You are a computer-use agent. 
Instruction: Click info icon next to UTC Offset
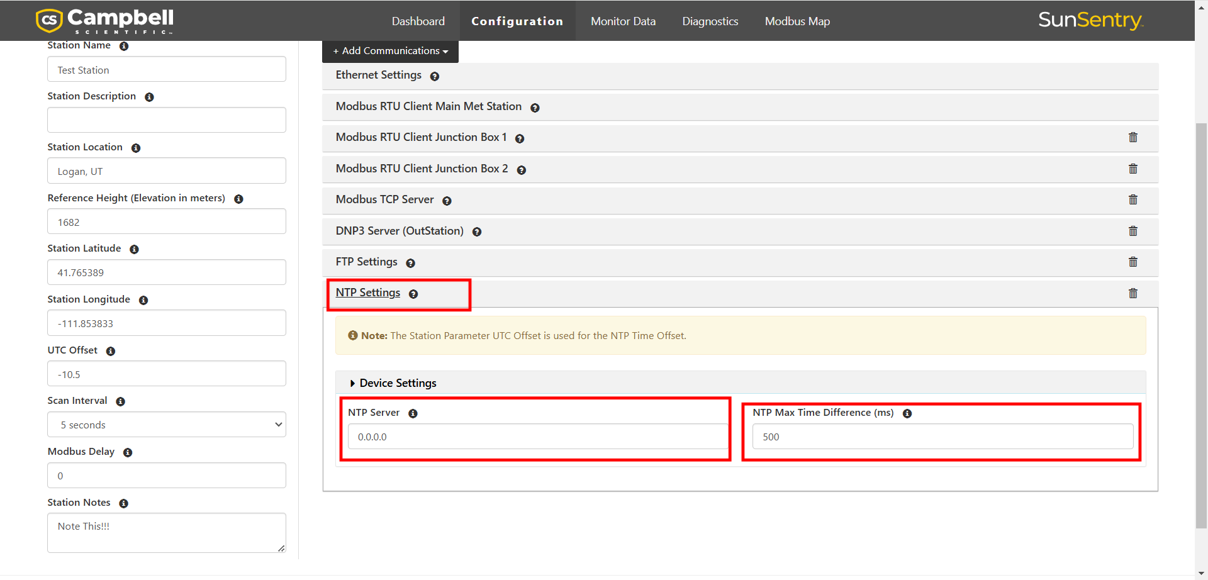(x=111, y=351)
